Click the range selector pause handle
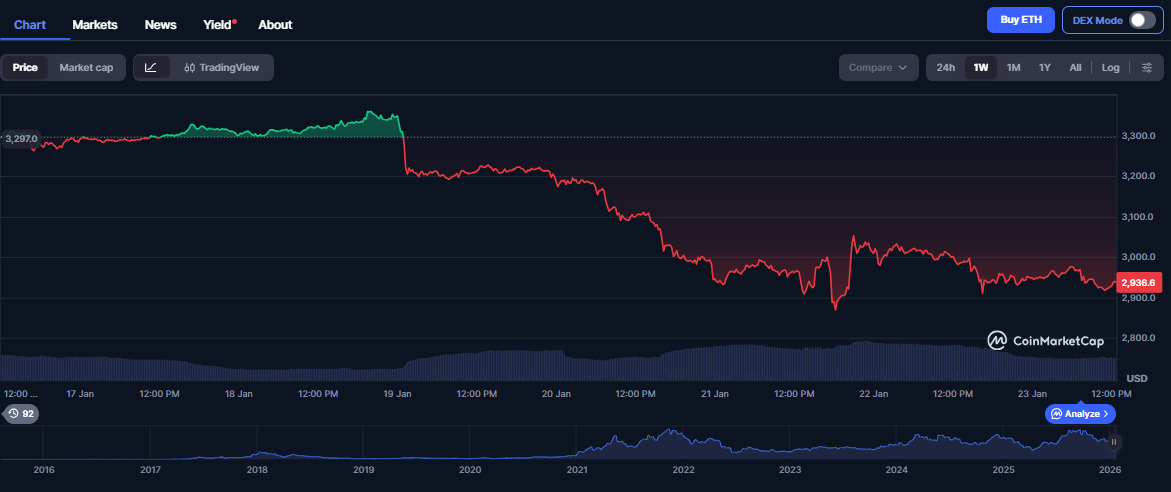 pos(1113,441)
